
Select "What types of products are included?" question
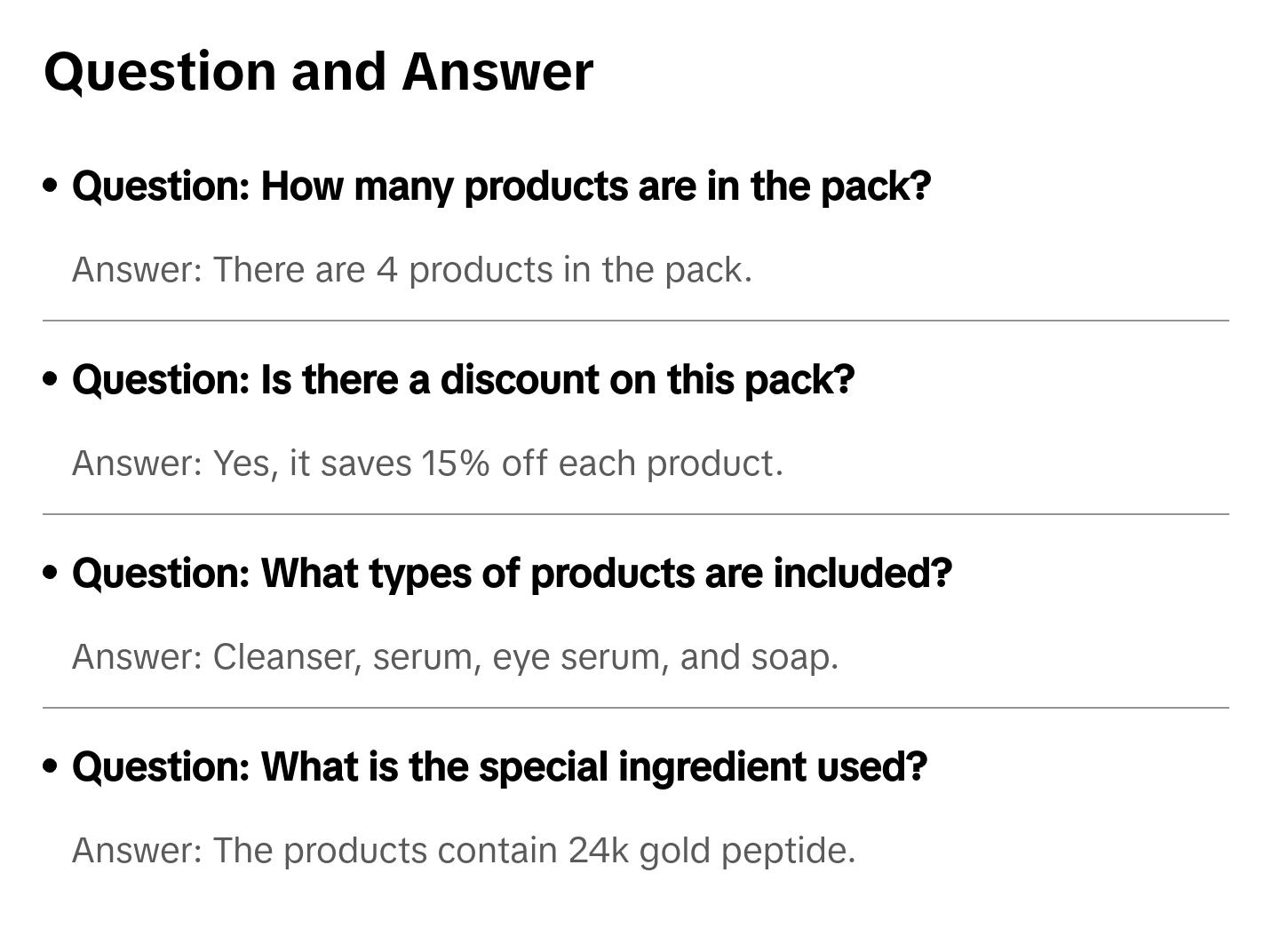512,574
